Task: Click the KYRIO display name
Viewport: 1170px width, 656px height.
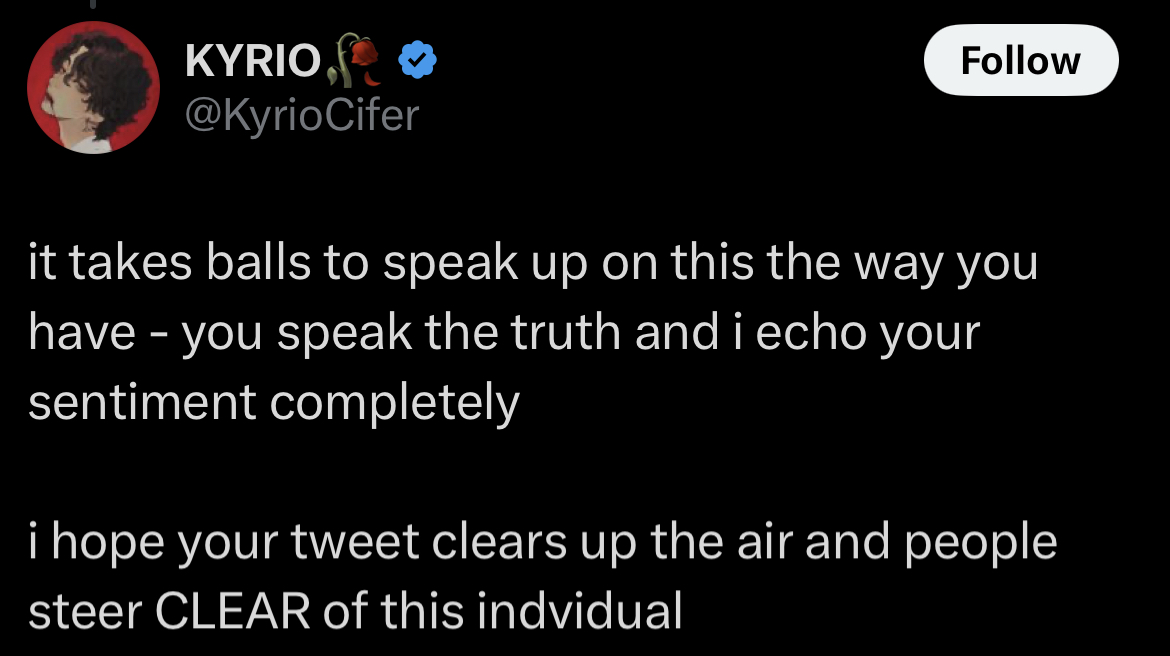Action: [x=252, y=63]
